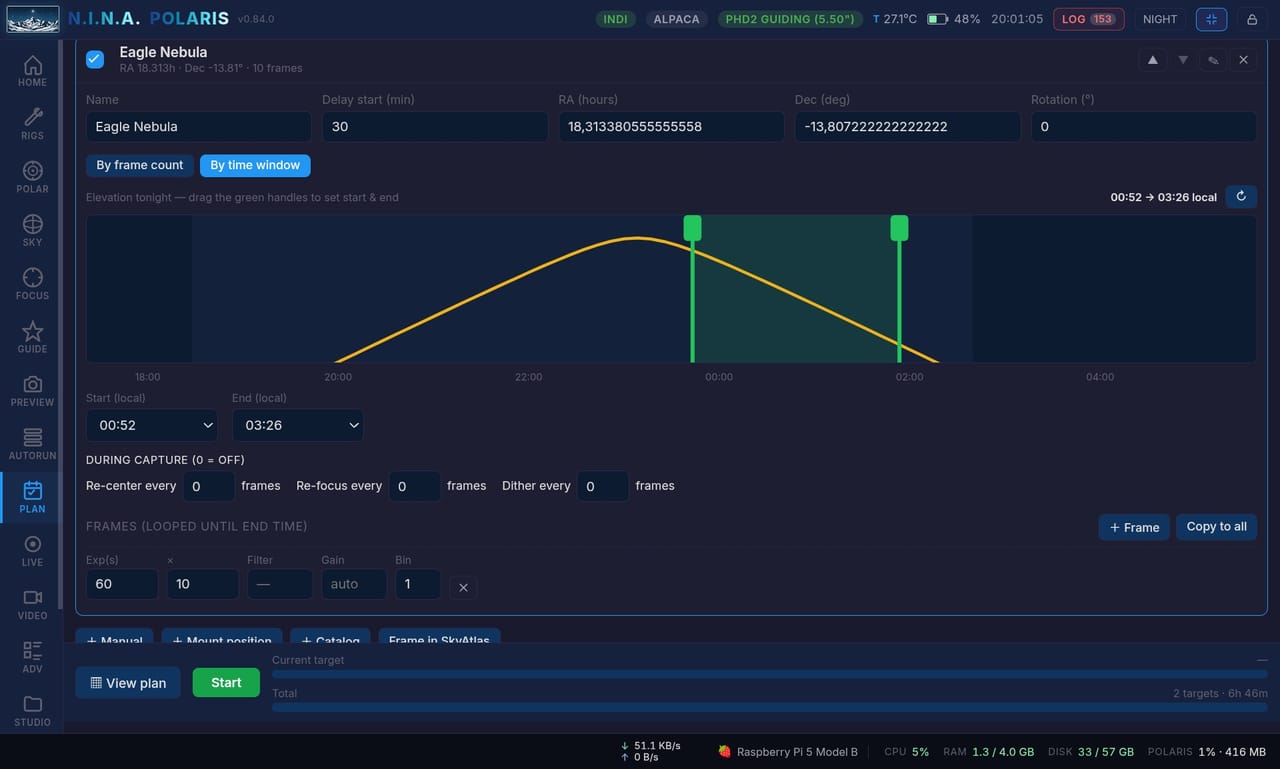Click the INDI connection badge
The width and height of the screenshot is (1280, 769).
616,19
